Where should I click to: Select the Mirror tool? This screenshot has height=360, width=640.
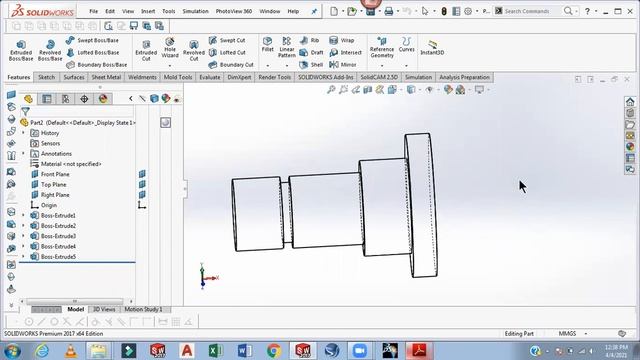[343, 64]
